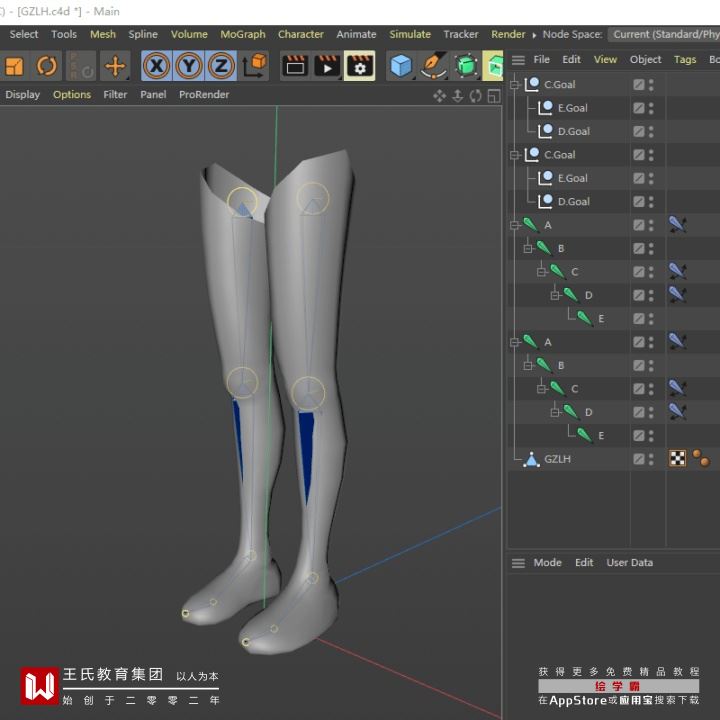720x720 pixels.
Task: Collapse the first C.Goal hierarchy
Action: coord(515,85)
